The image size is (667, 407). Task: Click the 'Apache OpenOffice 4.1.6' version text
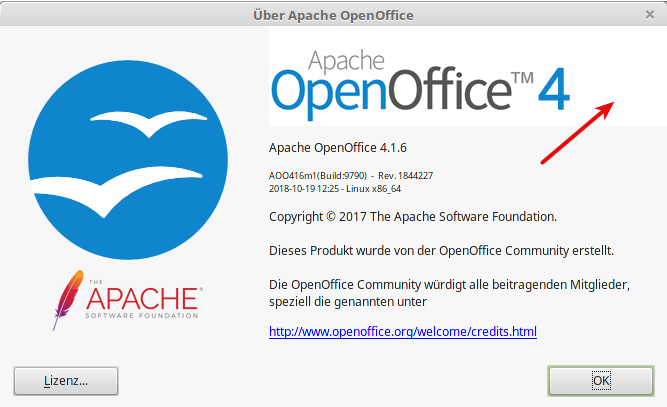coord(338,148)
